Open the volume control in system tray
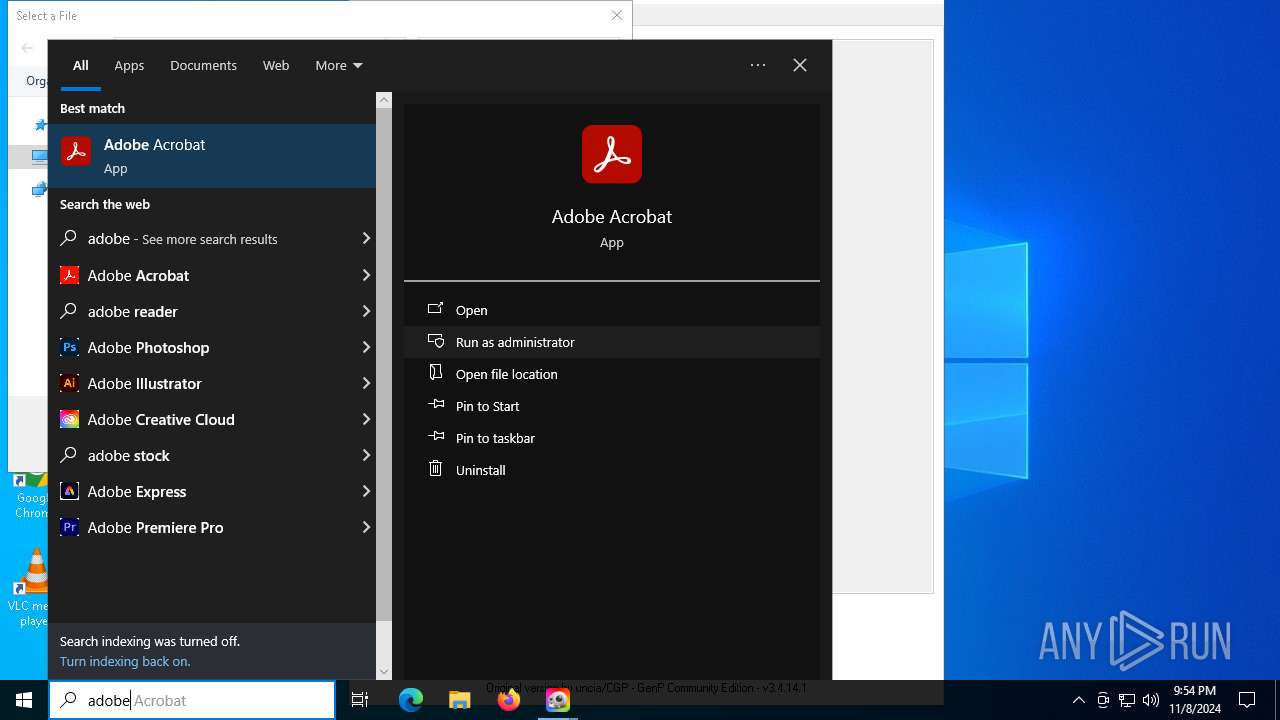Screen dimensions: 1280x720 point(1151,700)
